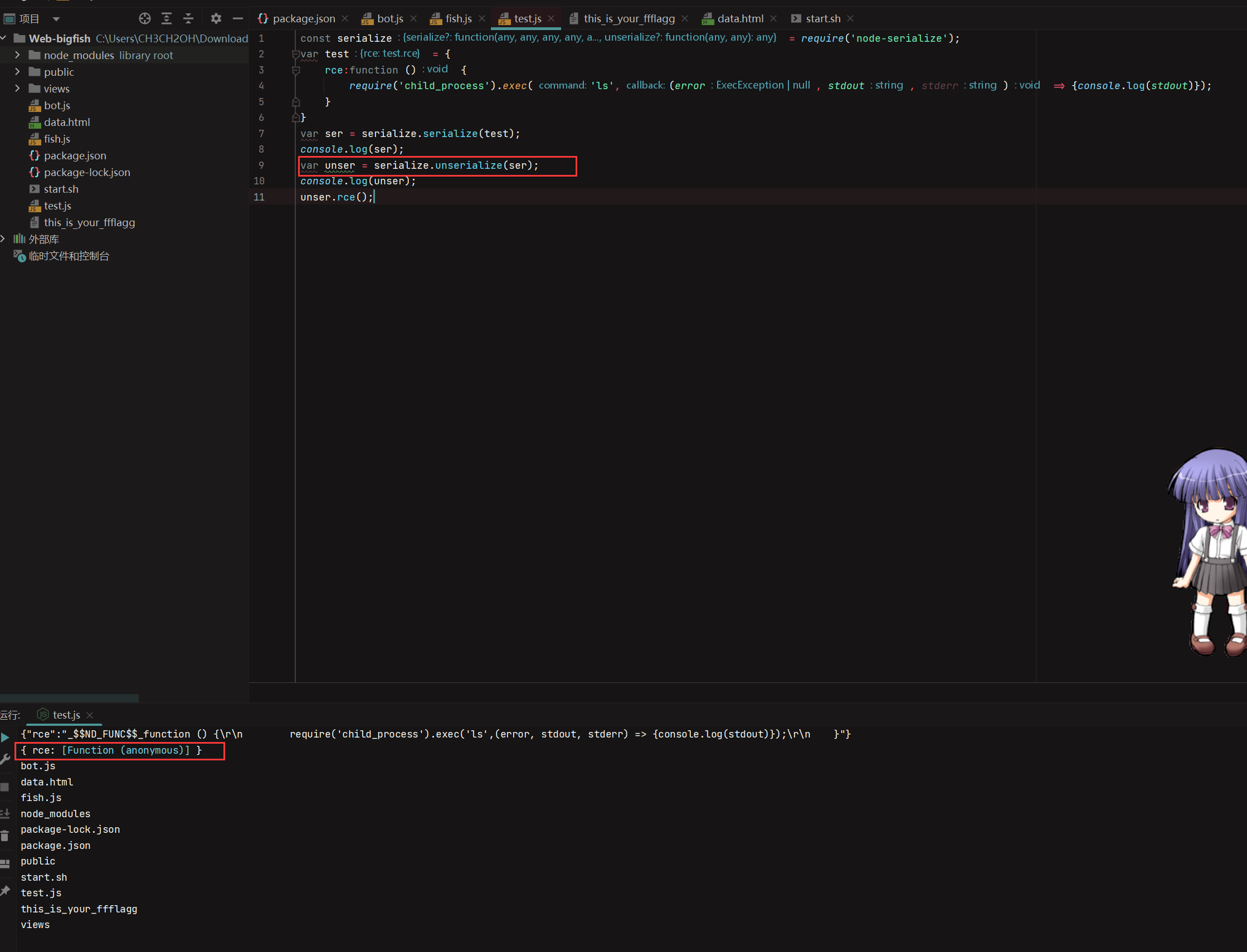Viewport: 1247px width, 952px height.
Task: Select test.js in project tree
Action: coord(57,206)
